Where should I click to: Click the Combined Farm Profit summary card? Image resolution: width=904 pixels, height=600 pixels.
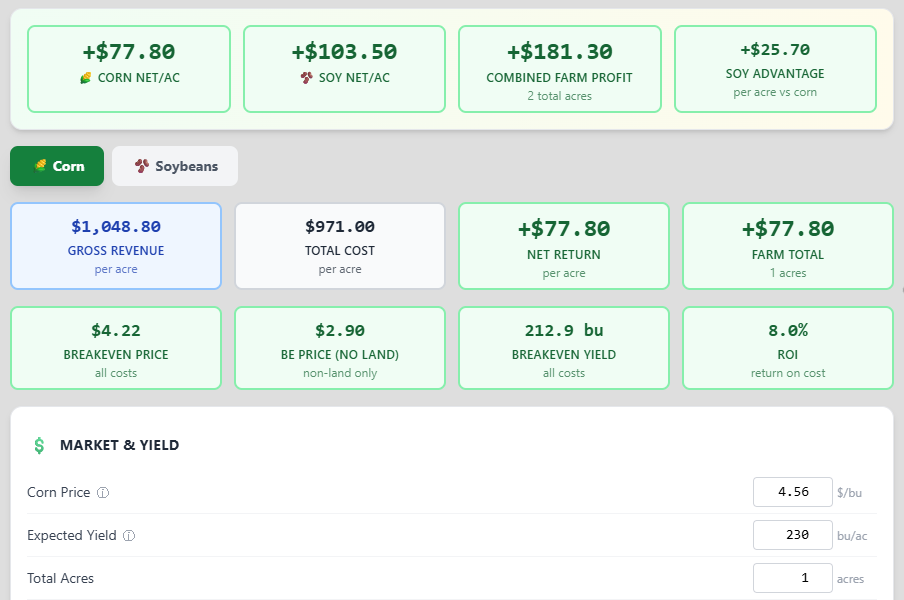[x=559, y=69]
